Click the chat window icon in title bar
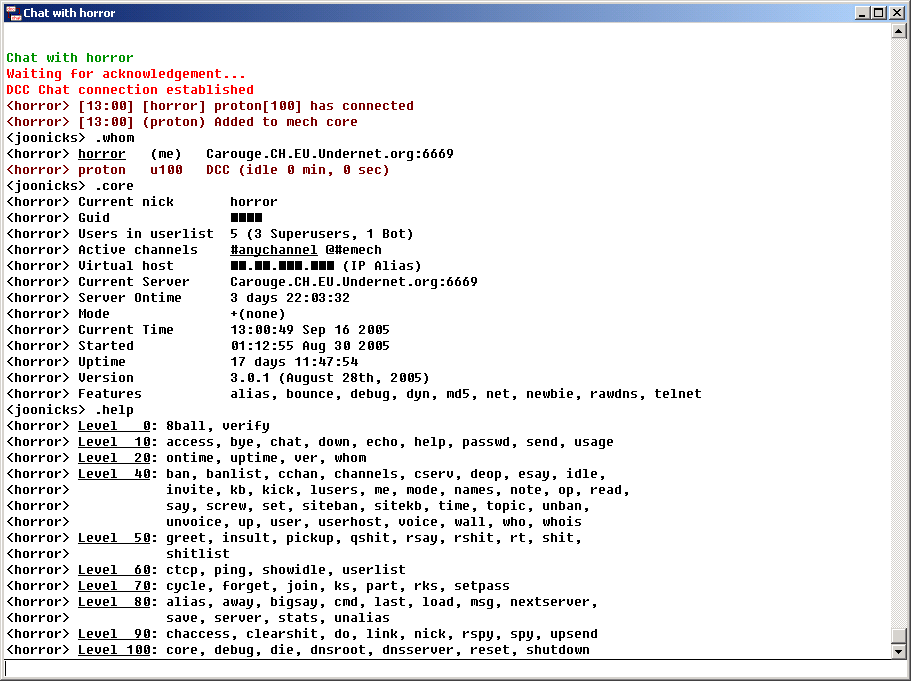This screenshot has width=911, height=681. [x=13, y=13]
